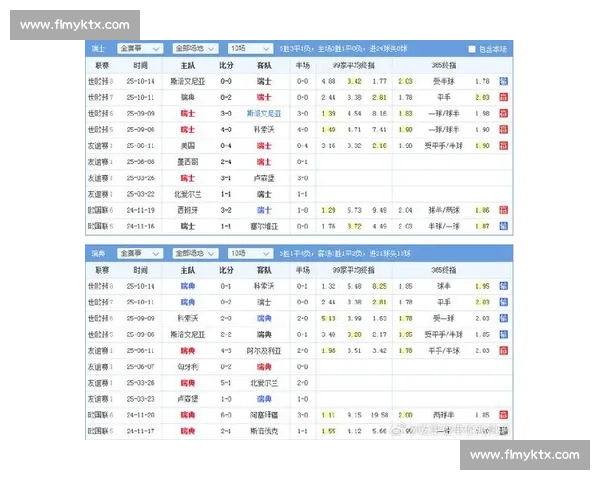Click blue result icon on 瑞士 vs 塞尔维亚 row
This screenshot has height=480, width=600.
(x=504, y=226)
